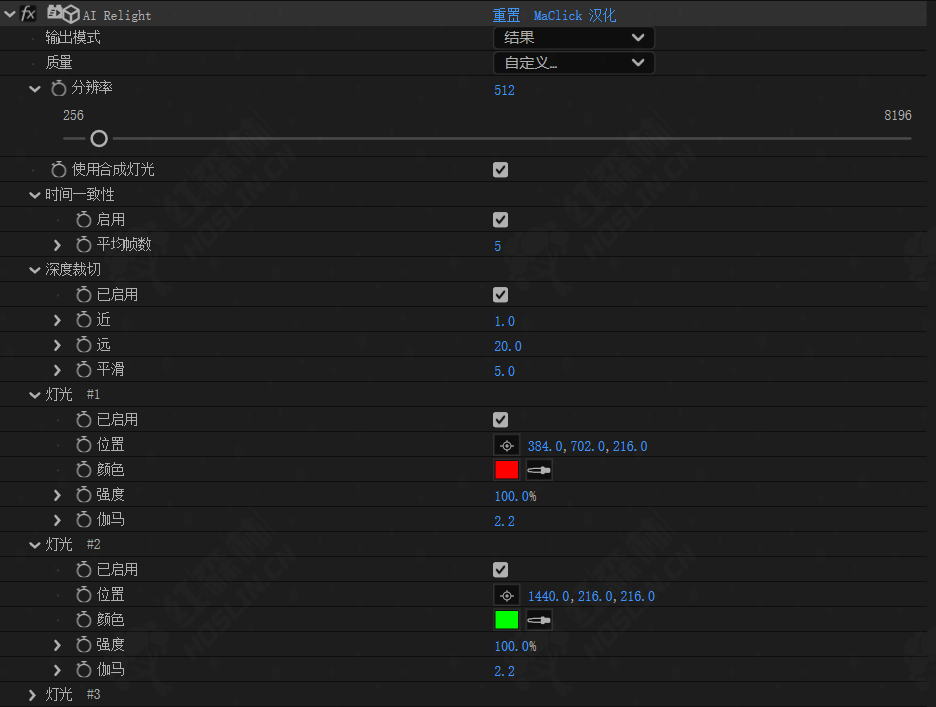Uncheck 已启用 under 深度裁切
The height and width of the screenshot is (707, 936).
tap(501, 295)
